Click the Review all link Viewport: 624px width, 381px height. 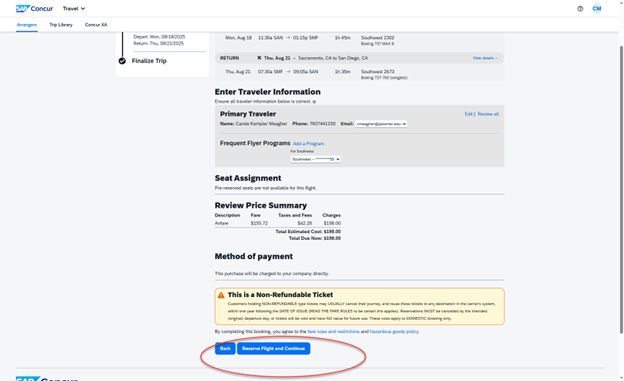[x=488, y=114]
